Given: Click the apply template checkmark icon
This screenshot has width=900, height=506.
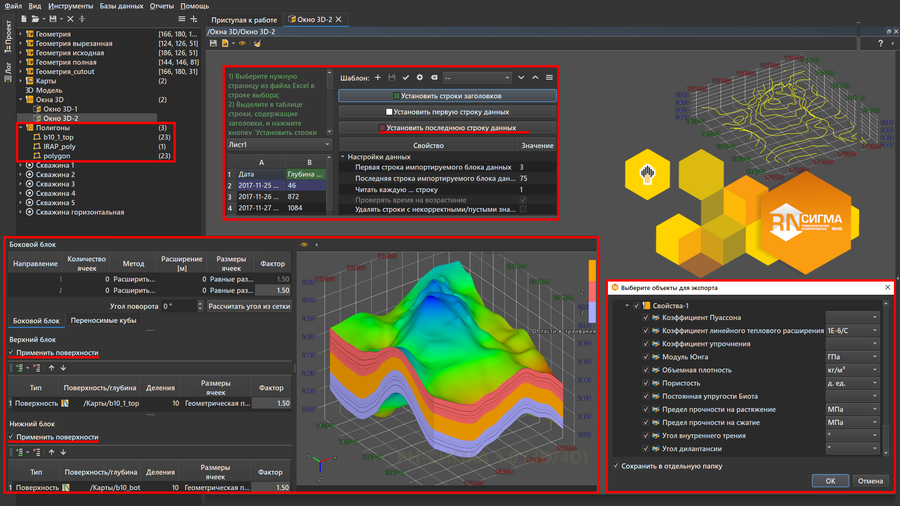Looking at the screenshot, I should click(406, 77).
